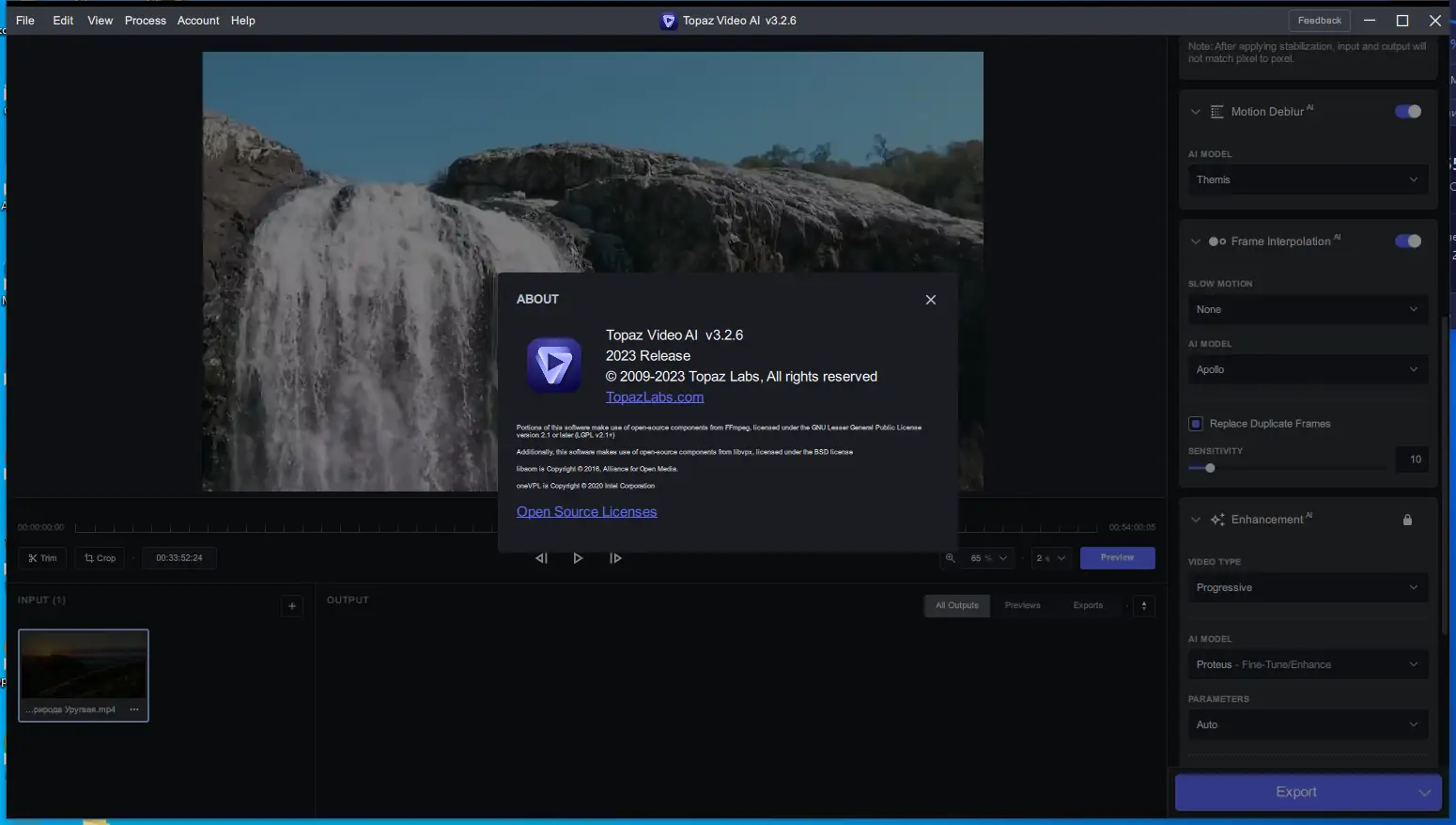Open the Proteus AI model dropdown

pyautogui.click(x=1308, y=664)
